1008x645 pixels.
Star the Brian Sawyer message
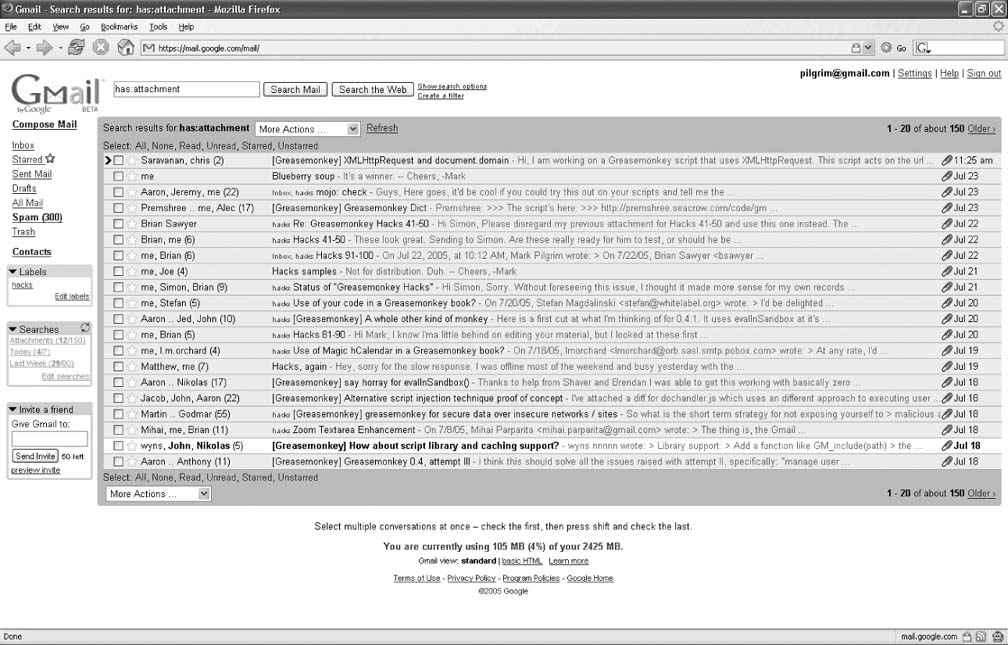click(x=132, y=224)
